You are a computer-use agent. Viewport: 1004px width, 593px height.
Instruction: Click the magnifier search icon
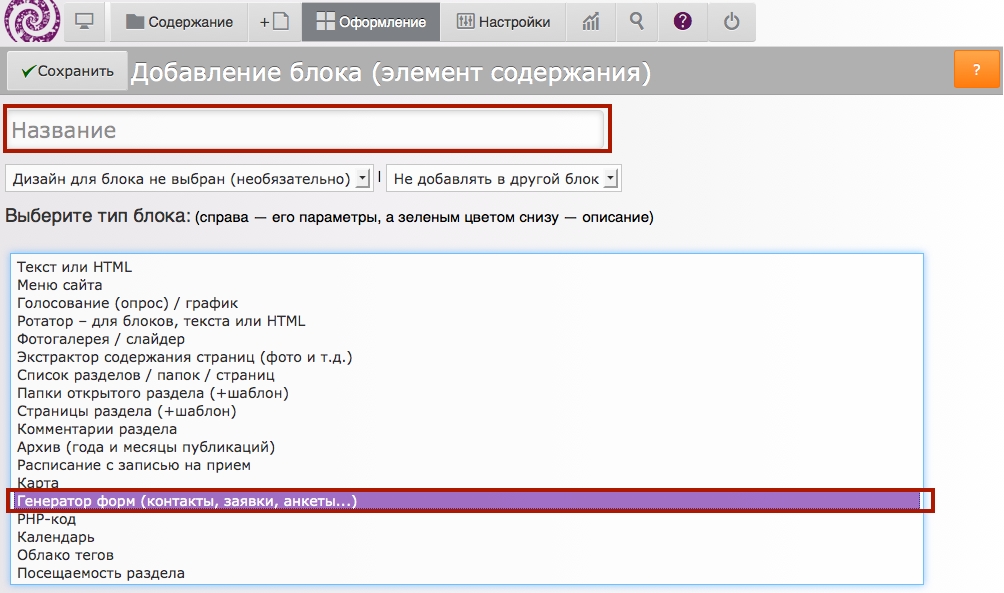click(637, 22)
